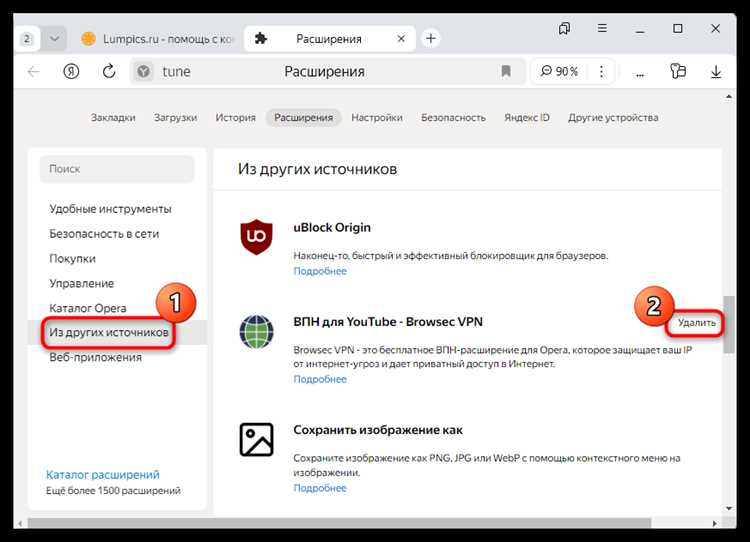Close the Расширения tab
This screenshot has height=542, width=750.
(401, 39)
